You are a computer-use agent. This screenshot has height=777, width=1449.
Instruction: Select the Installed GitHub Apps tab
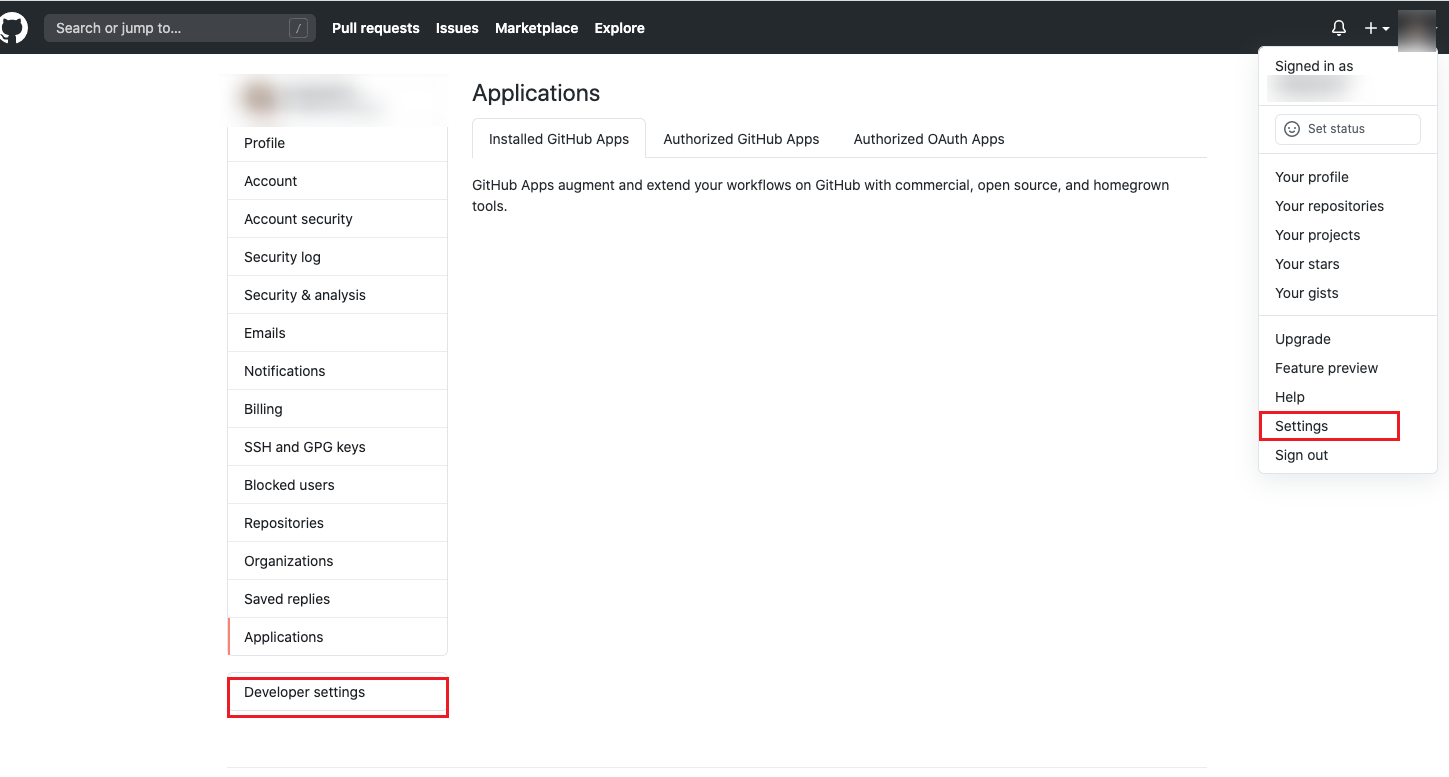click(x=558, y=139)
